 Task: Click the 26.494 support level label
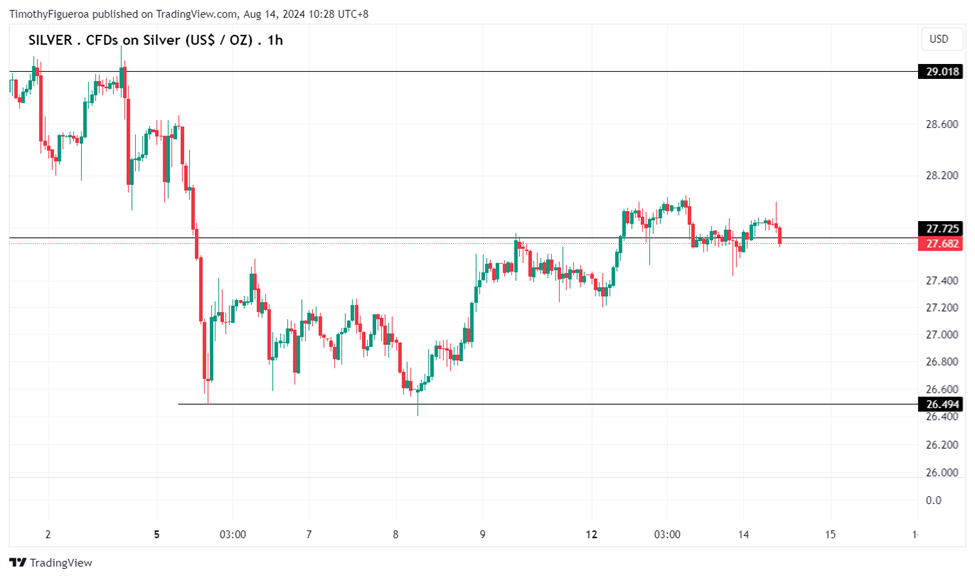(942, 404)
